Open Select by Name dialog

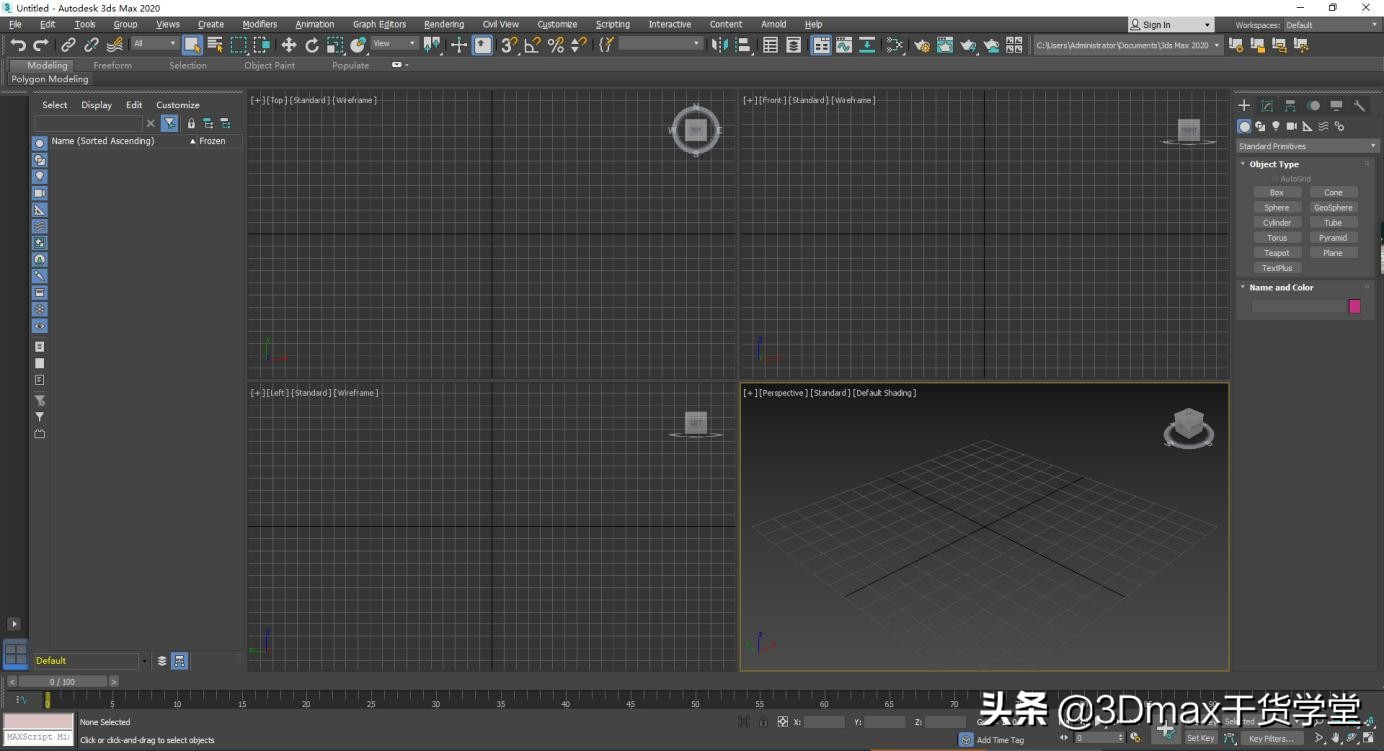point(214,44)
